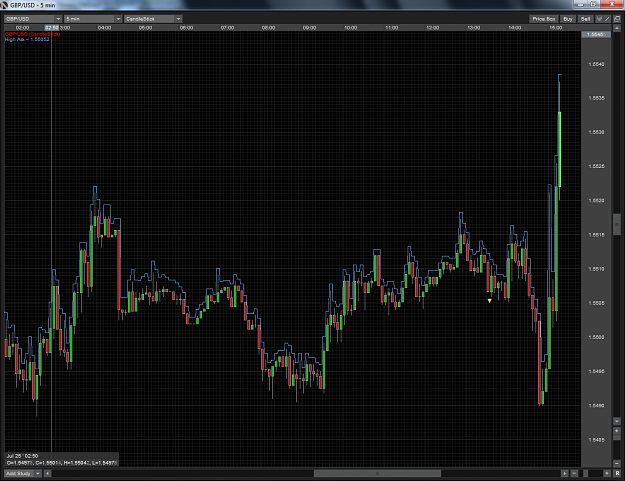Click the highlighted 02:50 time marker
This screenshot has height=481, width=625.
point(52,28)
